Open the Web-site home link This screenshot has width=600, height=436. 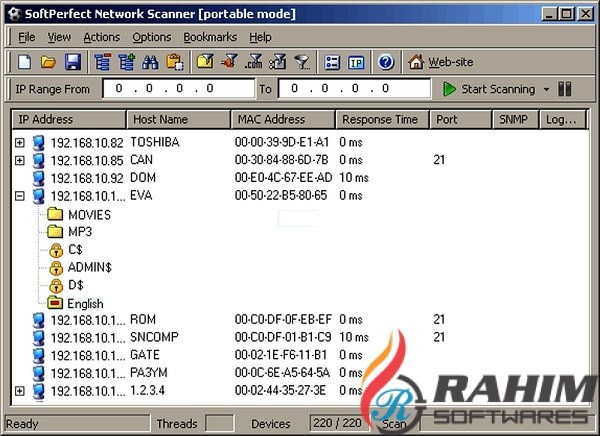(440, 62)
